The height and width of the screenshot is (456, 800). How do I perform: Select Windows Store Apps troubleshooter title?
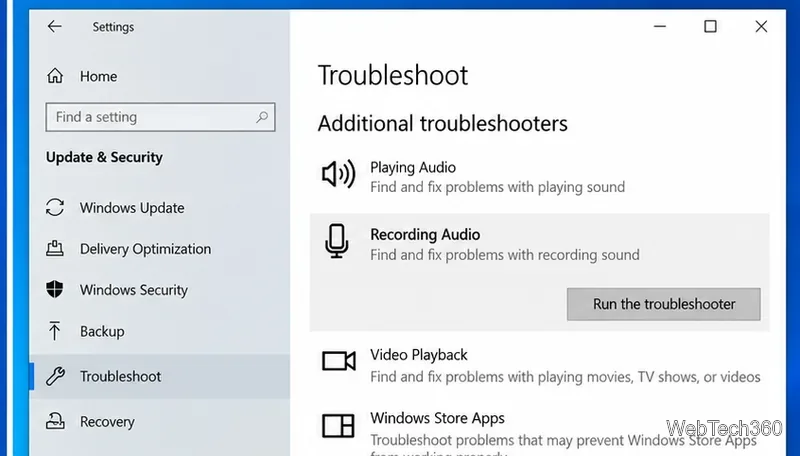point(437,418)
